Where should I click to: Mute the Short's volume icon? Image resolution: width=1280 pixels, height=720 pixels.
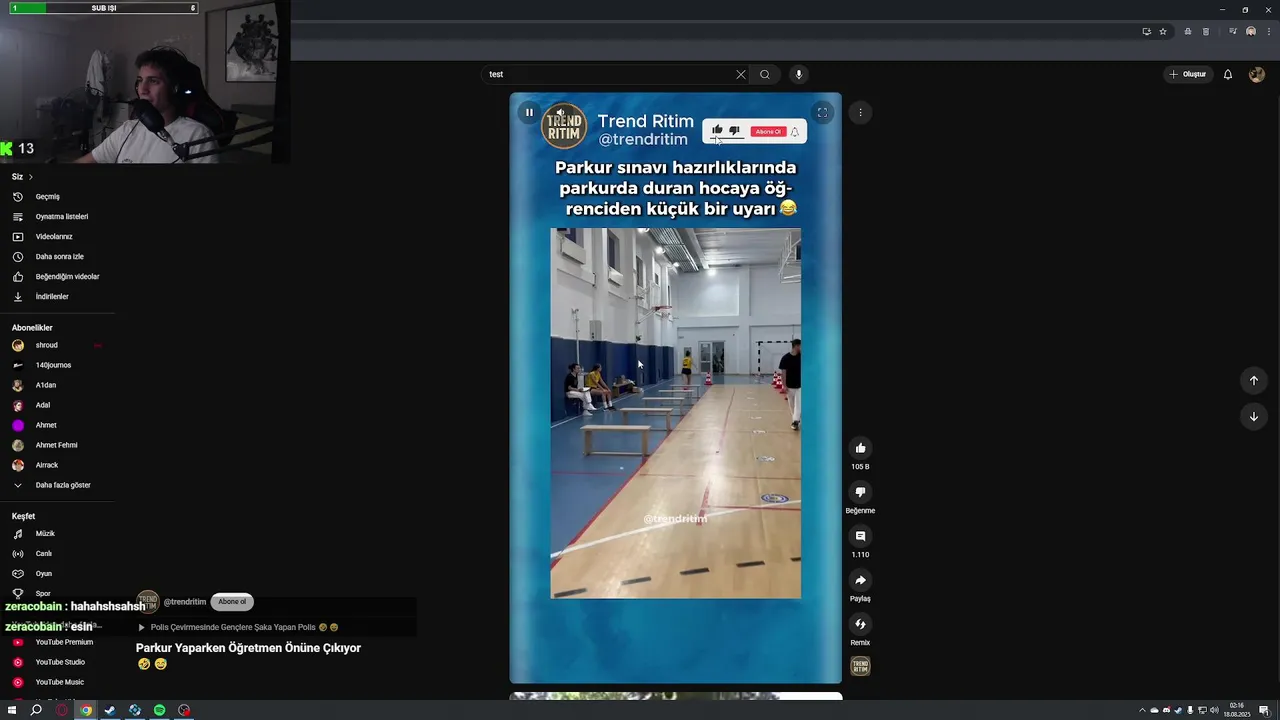(560, 112)
